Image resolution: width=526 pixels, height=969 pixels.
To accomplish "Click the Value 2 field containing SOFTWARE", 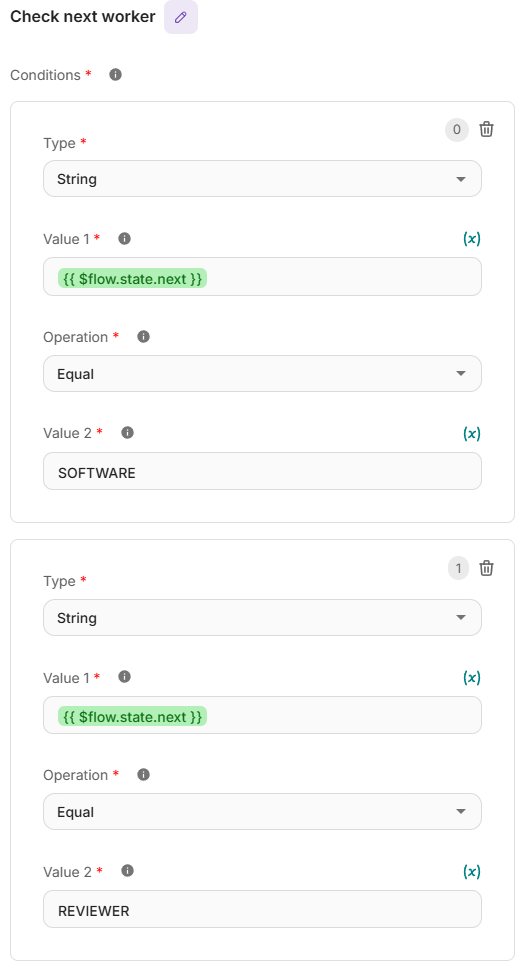I will click(262, 471).
